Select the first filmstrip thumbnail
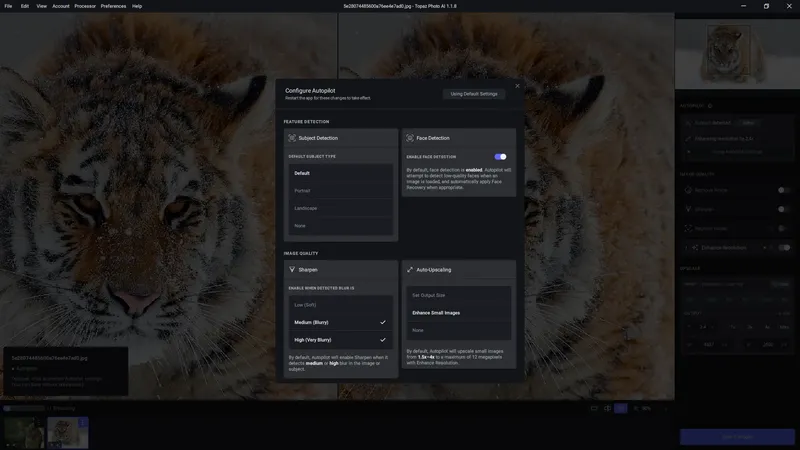Viewport: 800px width, 450px height. (23, 432)
